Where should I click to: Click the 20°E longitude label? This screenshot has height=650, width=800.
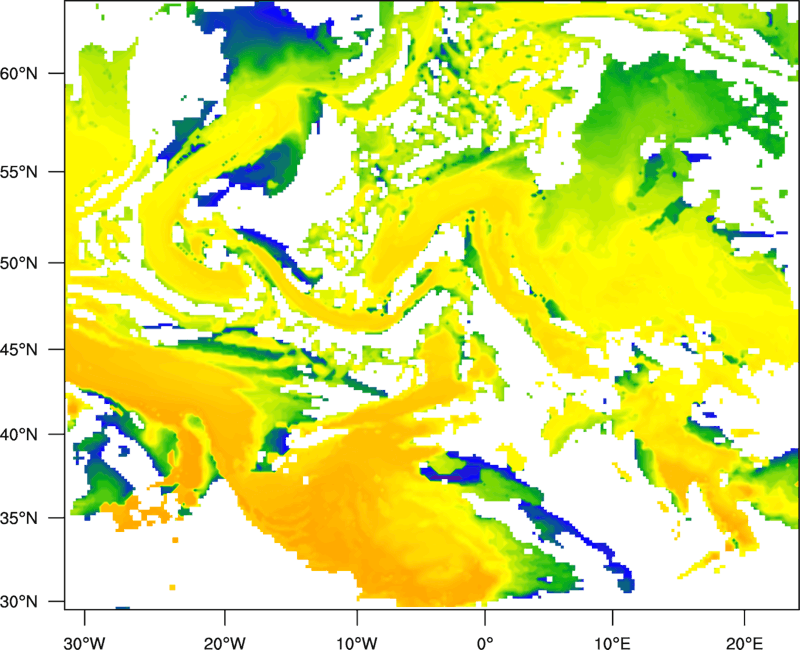pyautogui.click(x=744, y=643)
